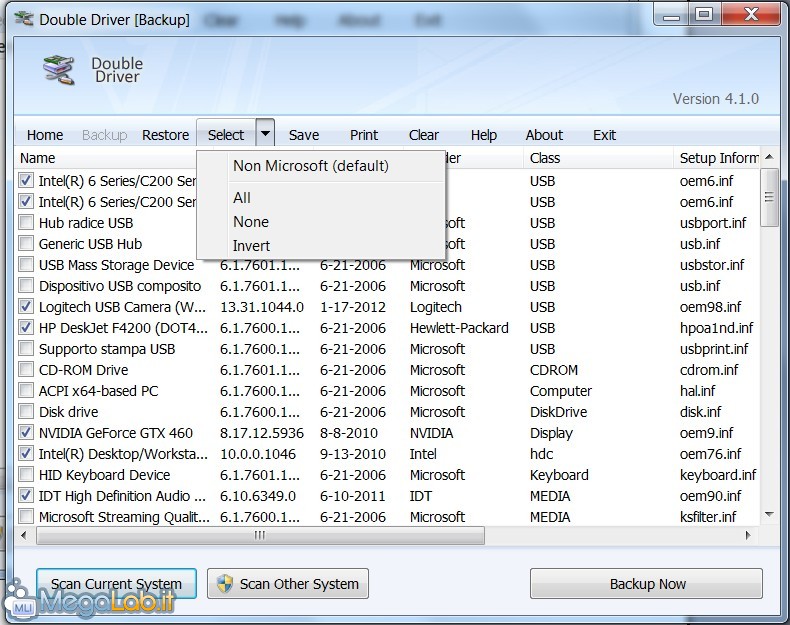
Task: Select the Hewlett-Packard provider cell
Action: [459, 328]
